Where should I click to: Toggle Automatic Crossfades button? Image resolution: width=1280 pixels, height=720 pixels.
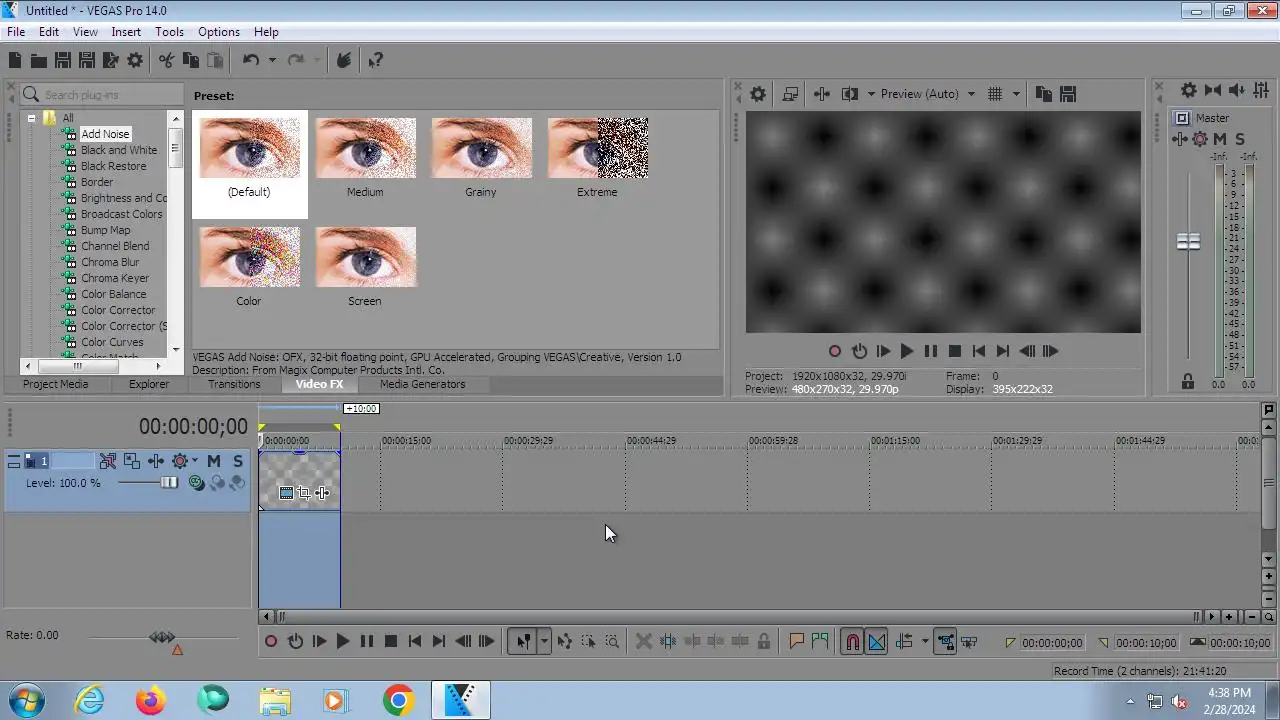click(876, 642)
